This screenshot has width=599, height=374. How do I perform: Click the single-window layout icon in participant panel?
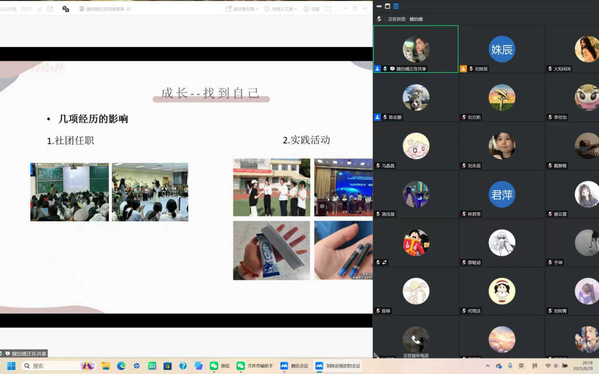coord(387,6)
